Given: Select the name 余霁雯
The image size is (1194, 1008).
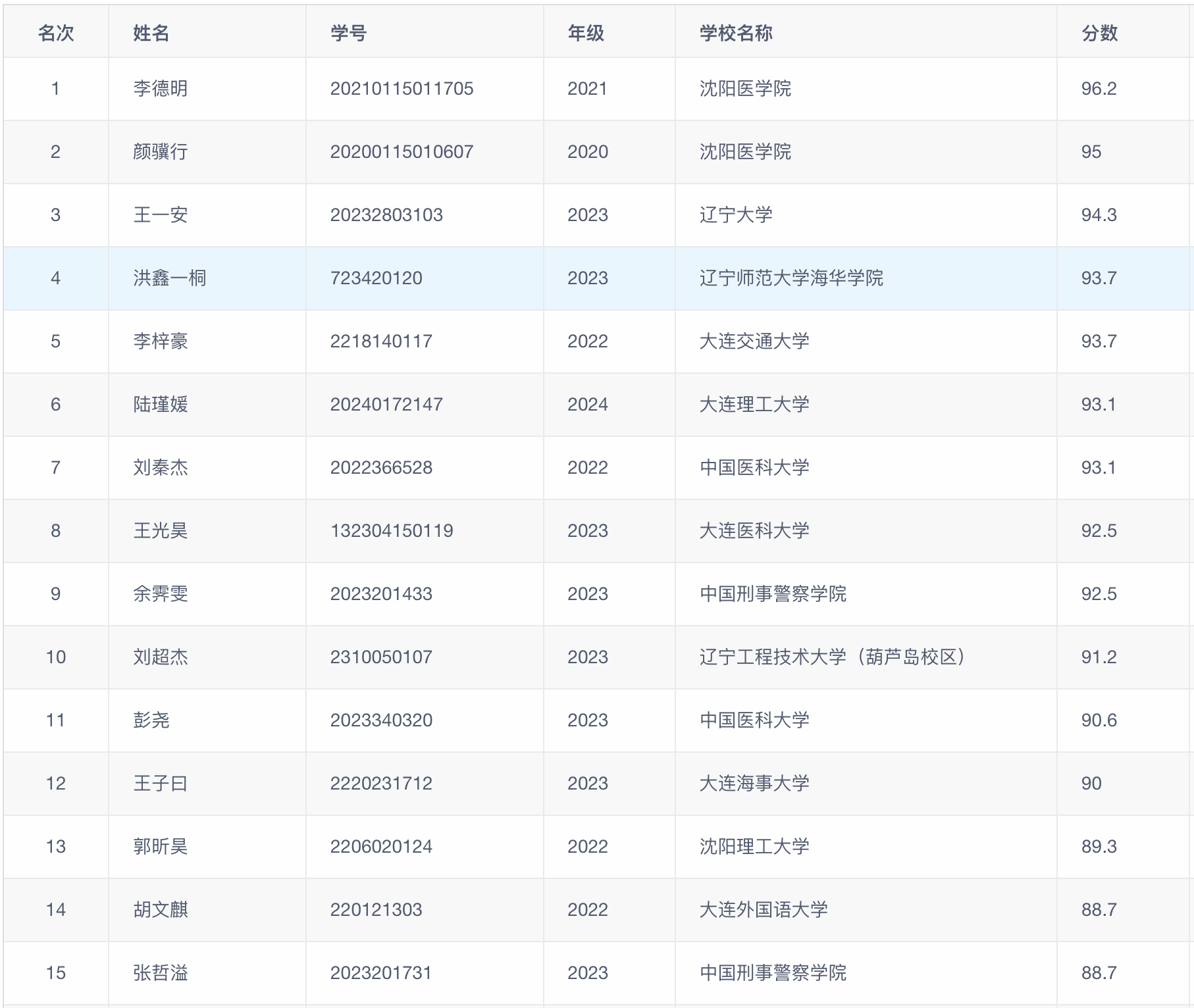Looking at the screenshot, I should tap(161, 594).
